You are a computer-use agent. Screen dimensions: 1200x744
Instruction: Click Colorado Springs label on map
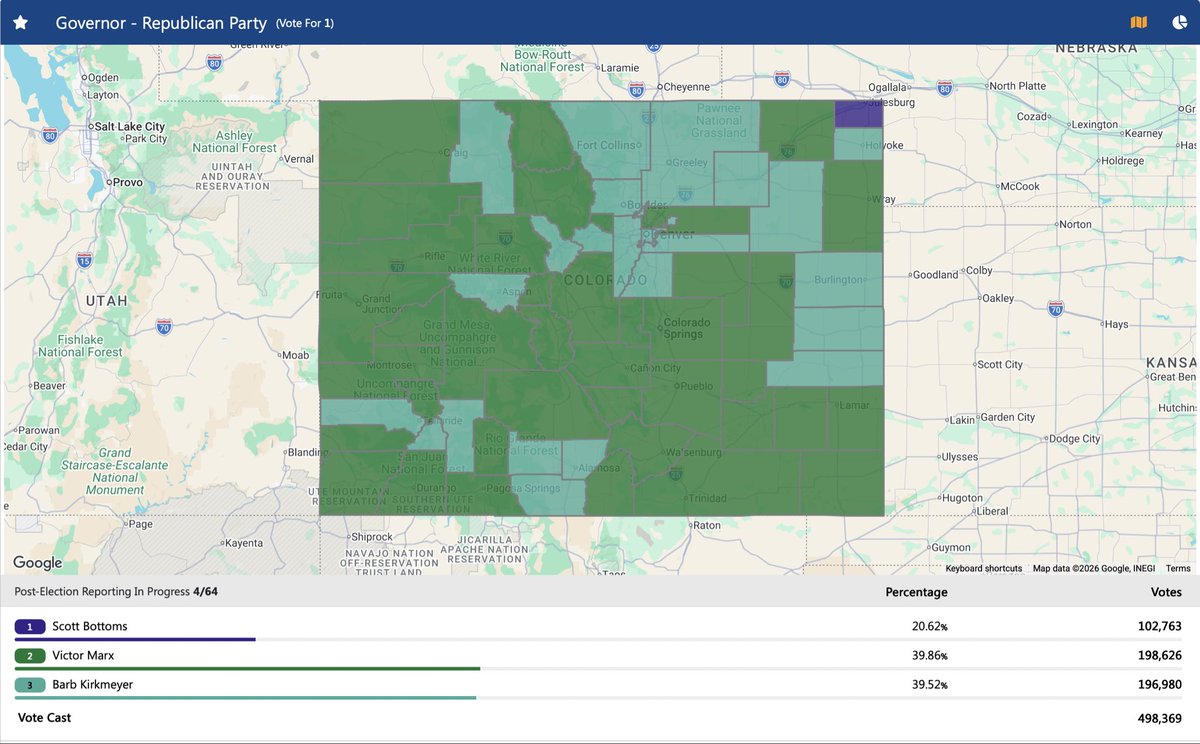click(x=687, y=328)
